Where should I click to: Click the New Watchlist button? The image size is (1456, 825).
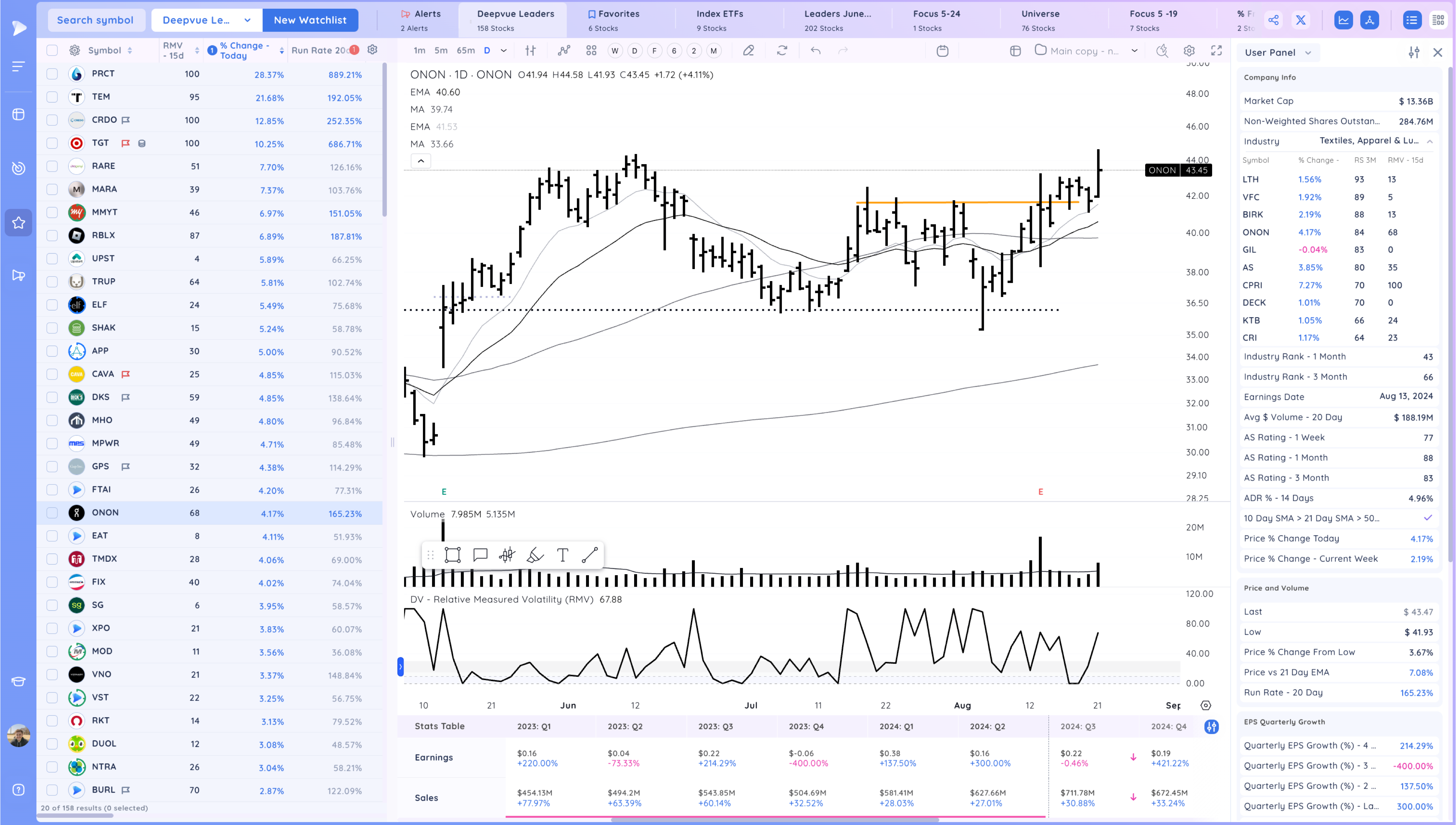(x=310, y=20)
